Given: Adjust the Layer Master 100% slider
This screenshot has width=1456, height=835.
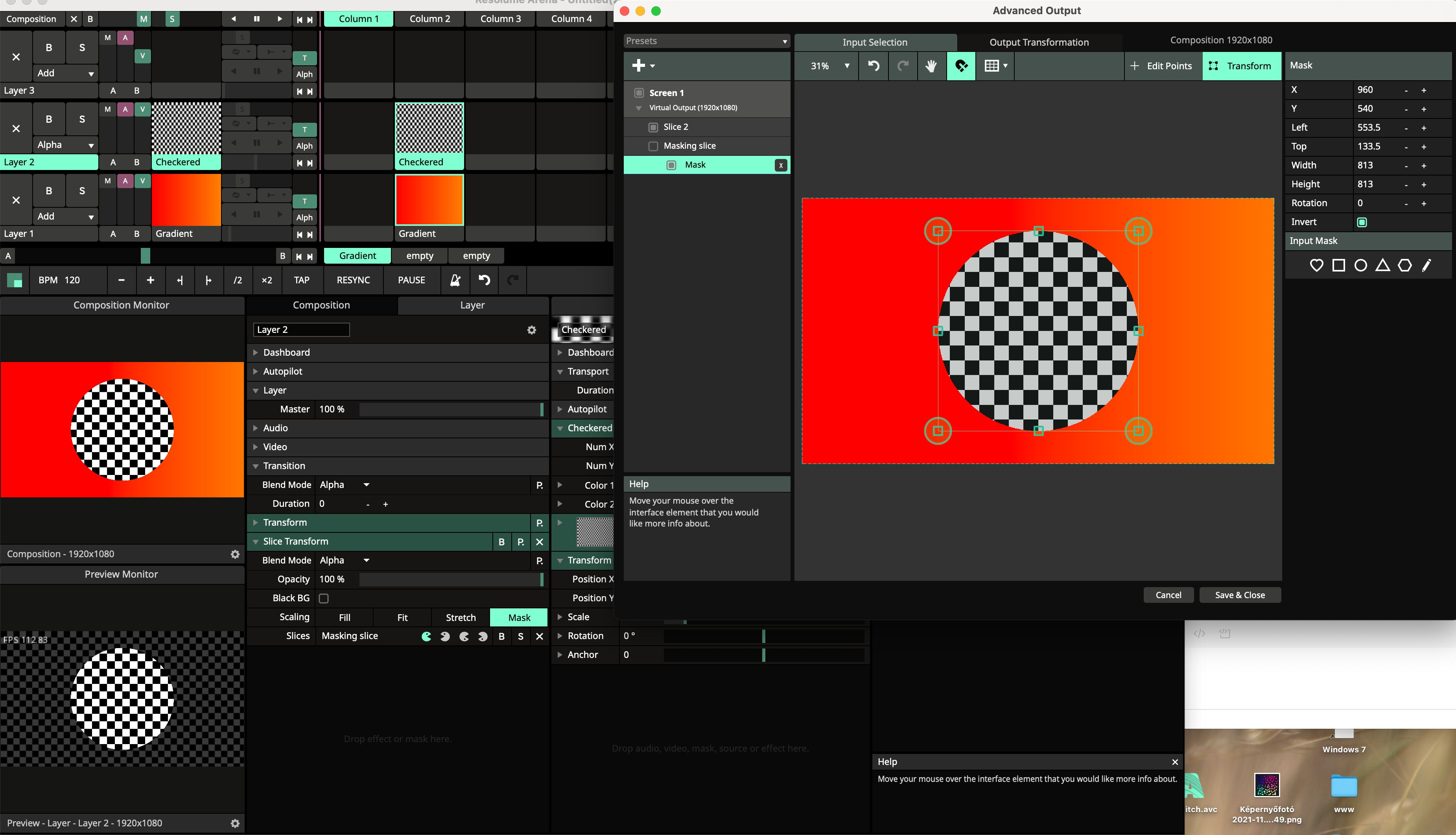Looking at the screenshot, I should pos(451,409).
